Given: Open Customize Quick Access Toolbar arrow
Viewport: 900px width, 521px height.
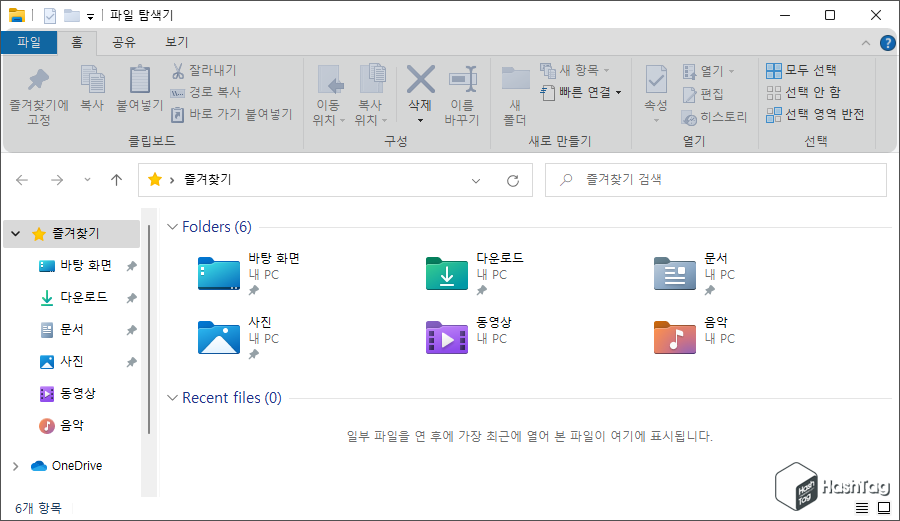Looking at the screenshot, I should coord(91,17).
